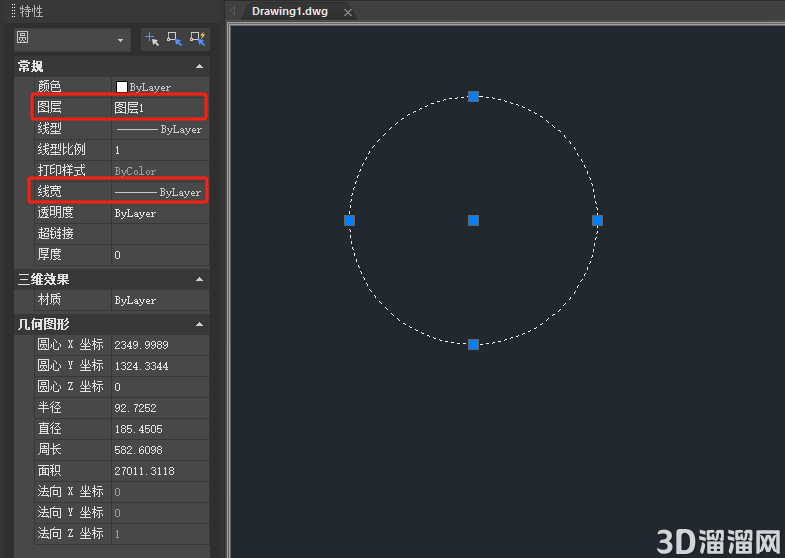The width and height of the screenshot is (785, 558).
Task: Click the white ByLayer color swatch
Action: 122,87
